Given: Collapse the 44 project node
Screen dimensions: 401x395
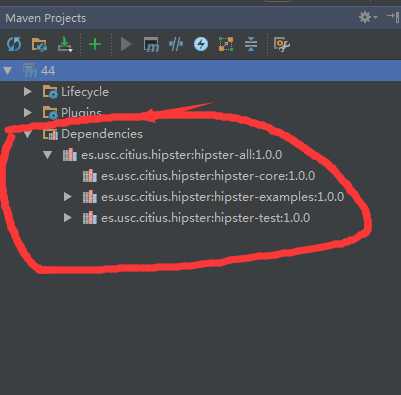Looking at the screenshot, I should click(8, 71).
